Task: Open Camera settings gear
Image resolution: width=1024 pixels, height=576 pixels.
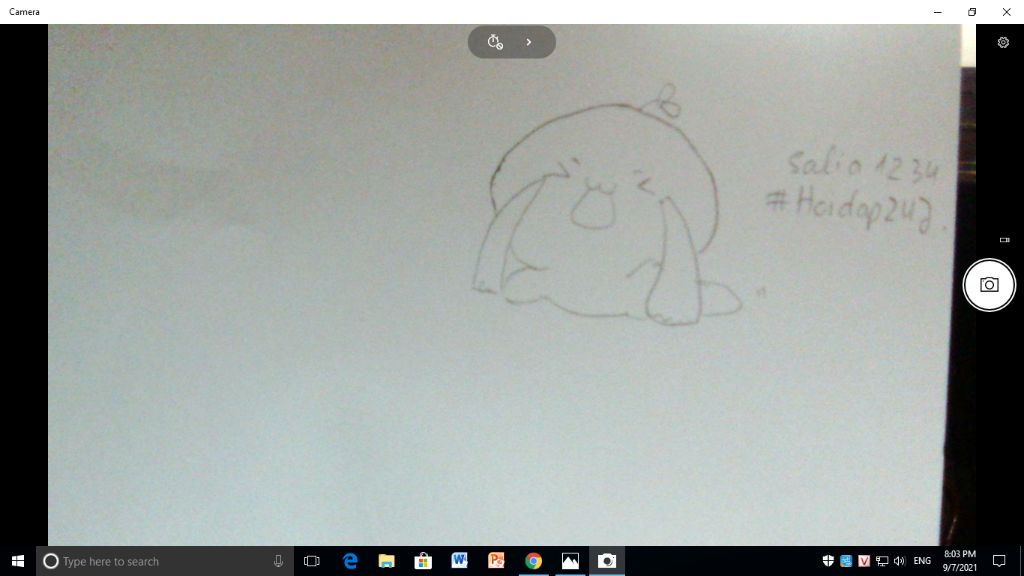Action: pos(1003,42)
